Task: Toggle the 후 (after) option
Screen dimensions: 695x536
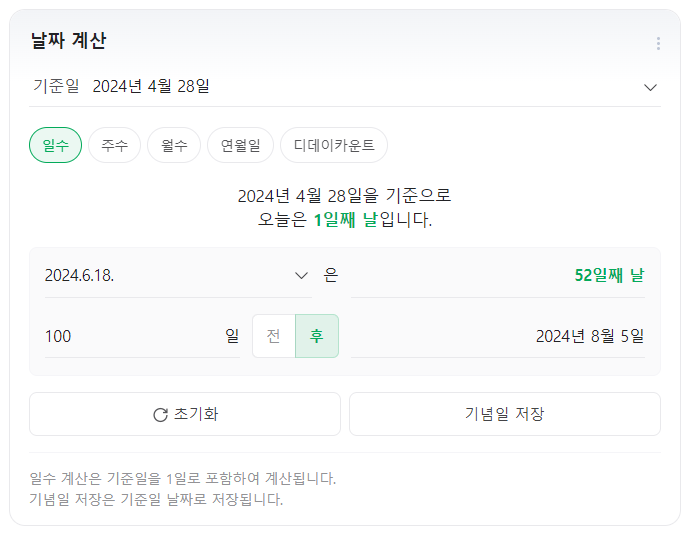Action: point(317,336)
